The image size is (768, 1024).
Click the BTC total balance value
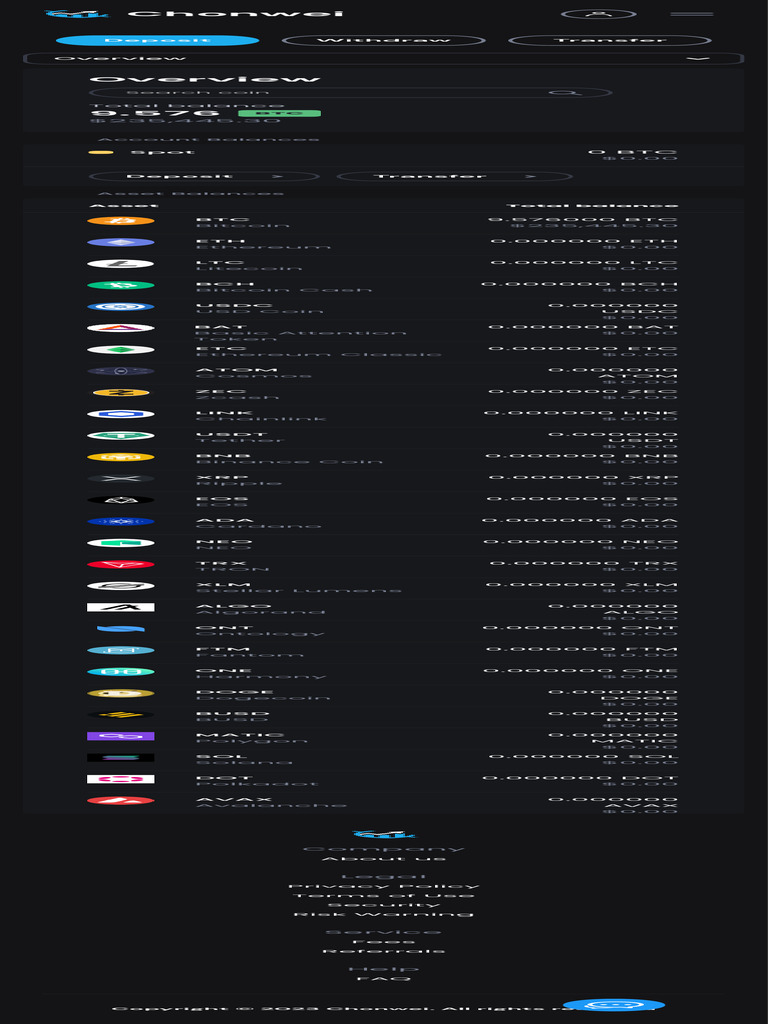(x=583, y=219)
